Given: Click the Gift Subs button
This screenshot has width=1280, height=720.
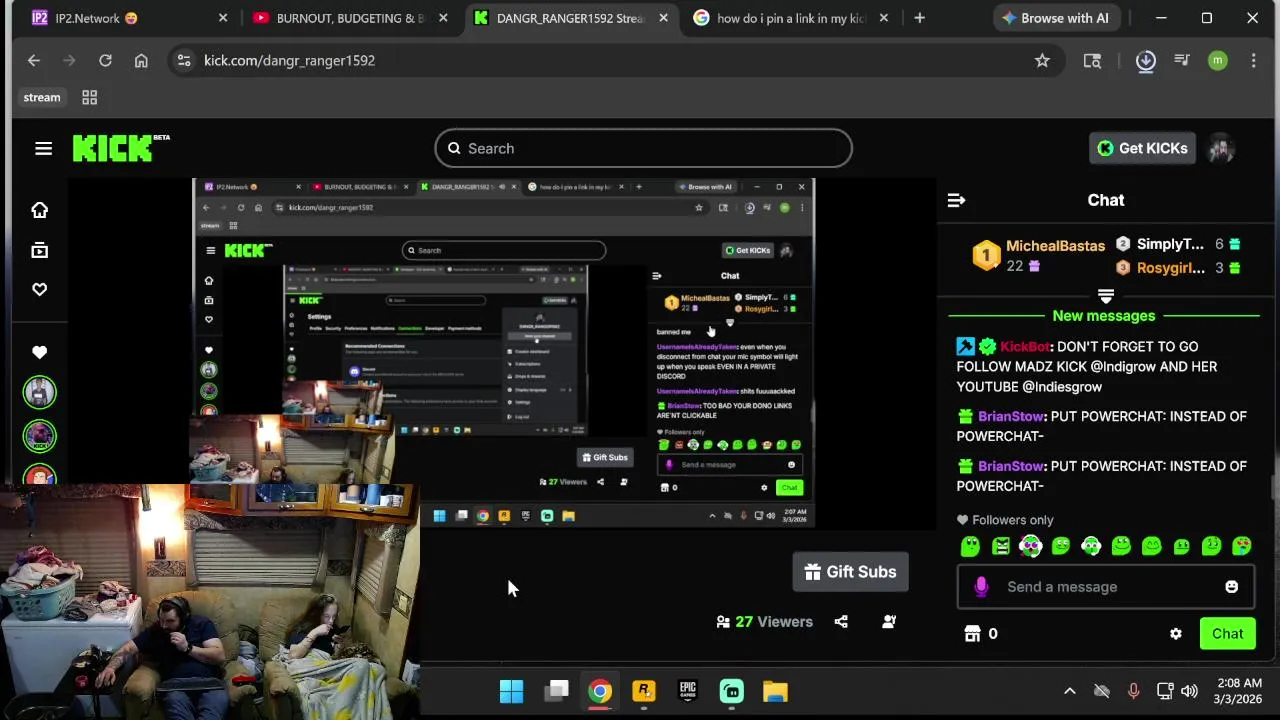Looking at the screenshot, I should click(850, 572).
